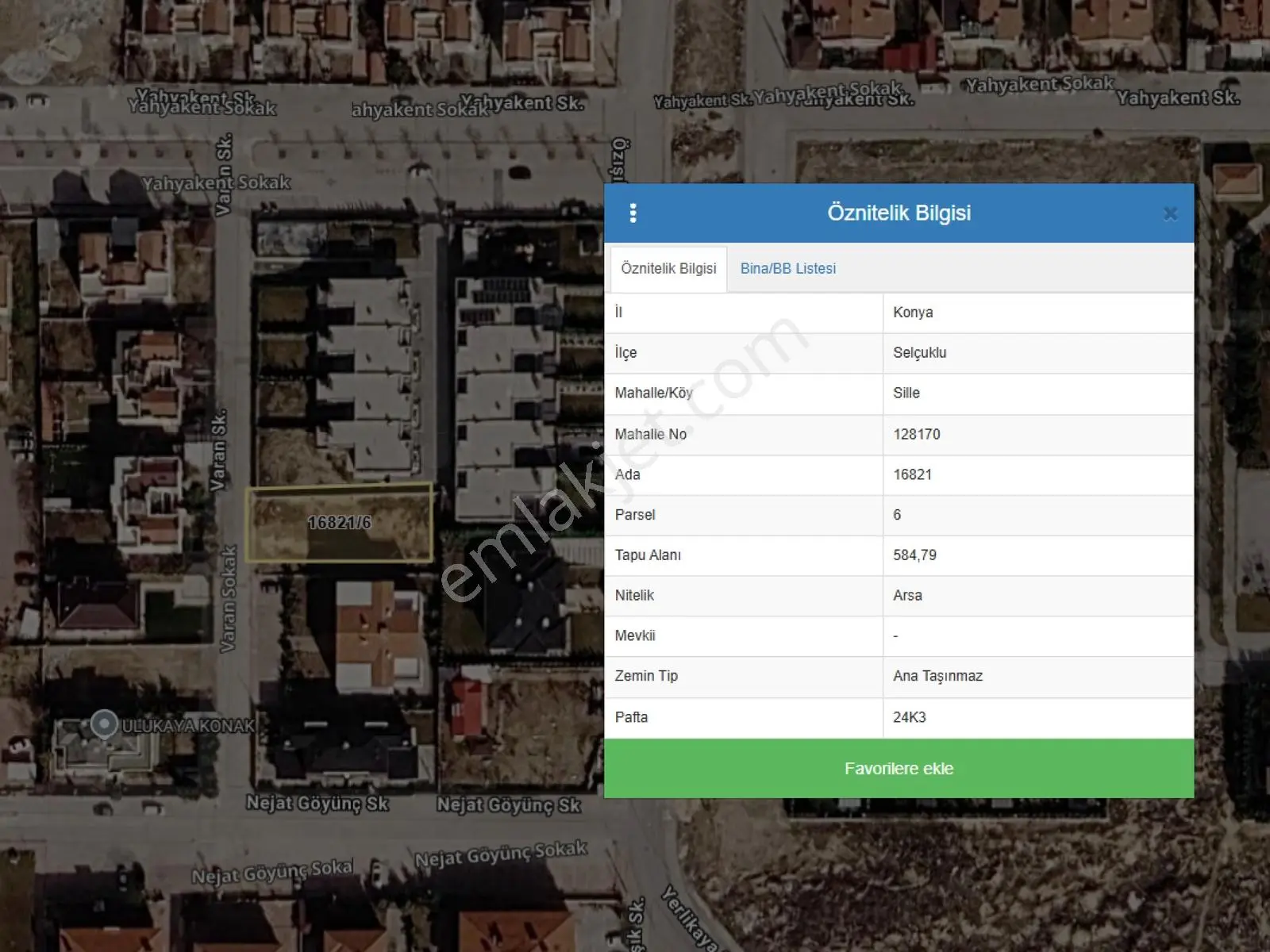Select the Arsa value in Nitelik row
The width and height of the screenshot is (1270, 952).
coord(907,596)
